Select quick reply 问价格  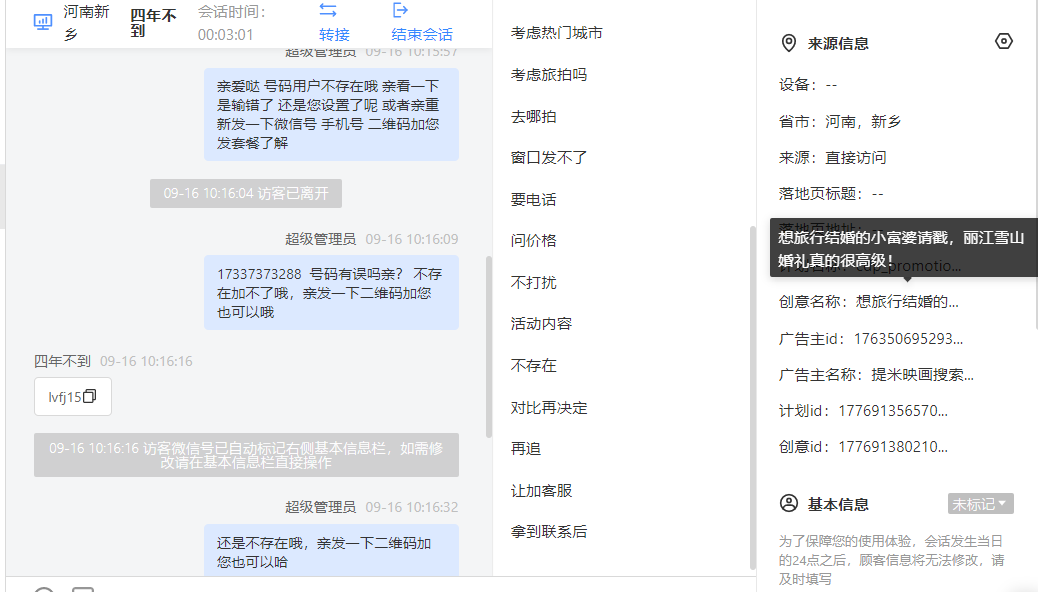point(534,240)
